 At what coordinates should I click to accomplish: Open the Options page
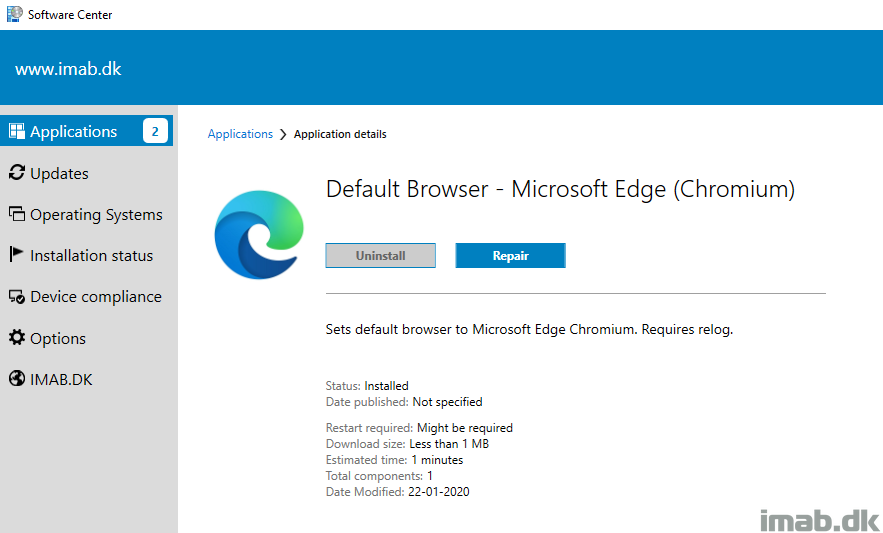[58, 338]
